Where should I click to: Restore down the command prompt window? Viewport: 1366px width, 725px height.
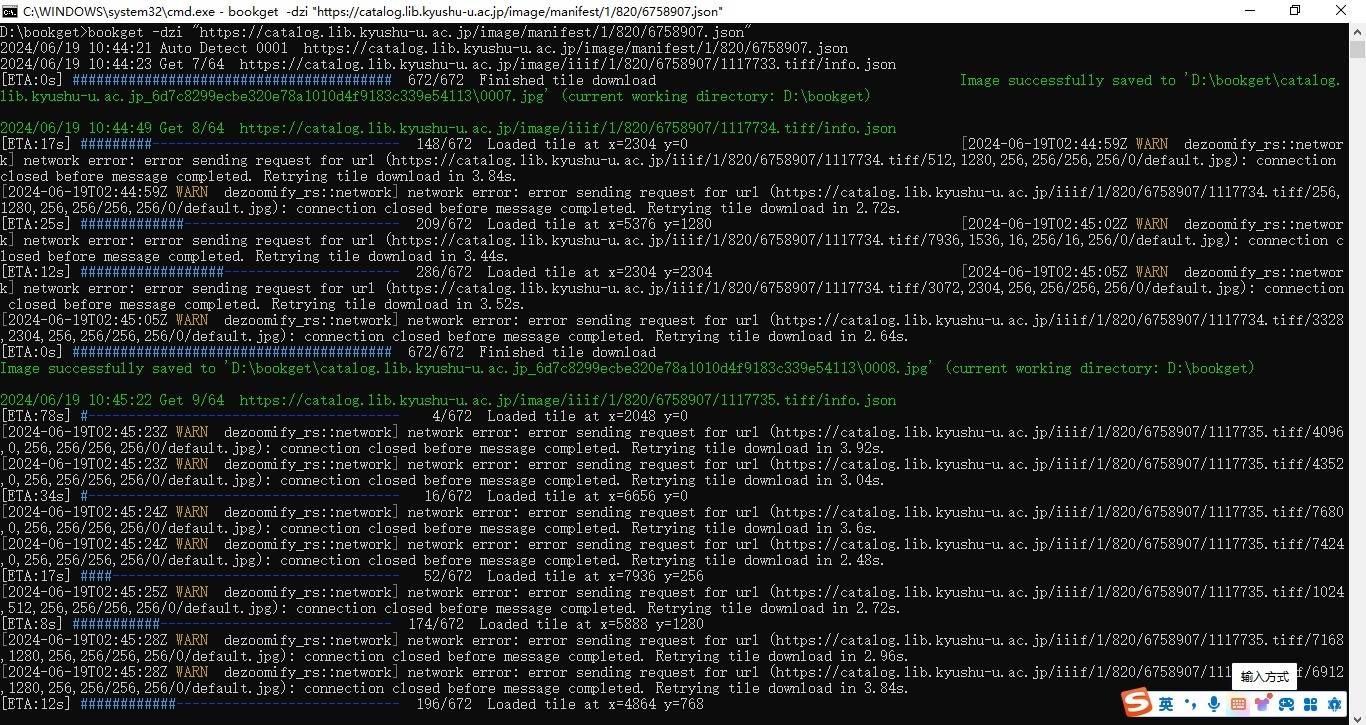[1295, 11]
